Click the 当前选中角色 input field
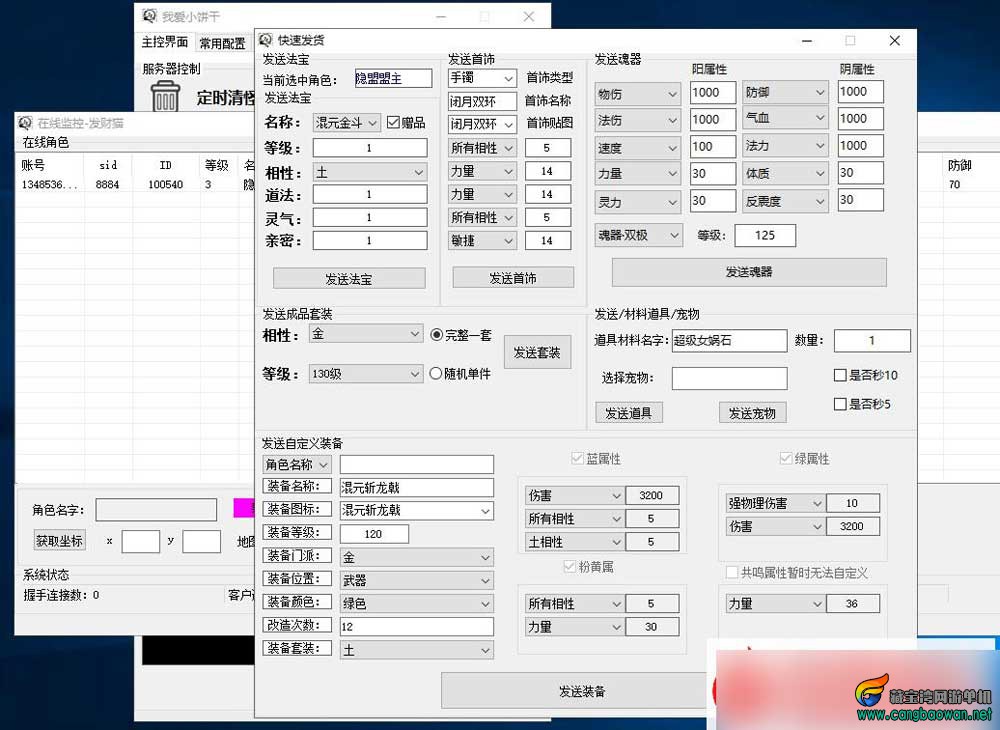1000x730 pixels. pyautogui.click(x=393, y=78)
